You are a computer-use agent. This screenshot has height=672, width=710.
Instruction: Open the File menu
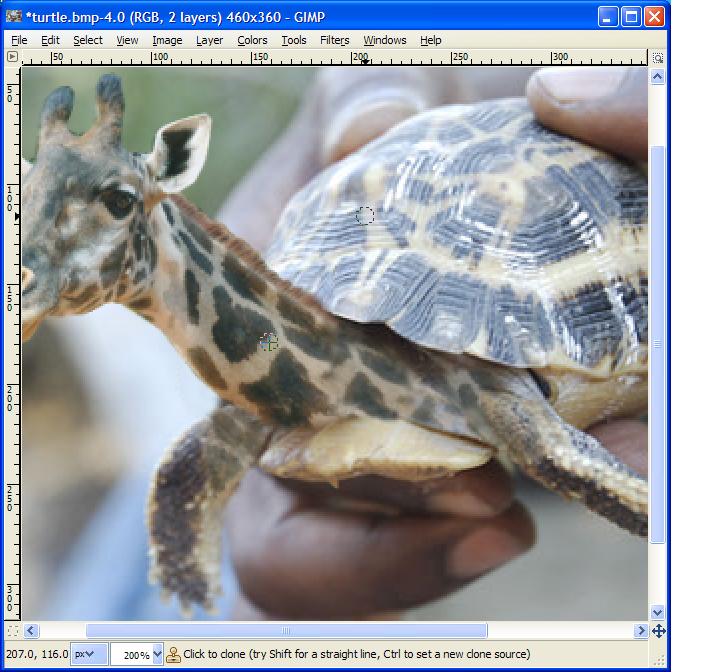[19, 40]
